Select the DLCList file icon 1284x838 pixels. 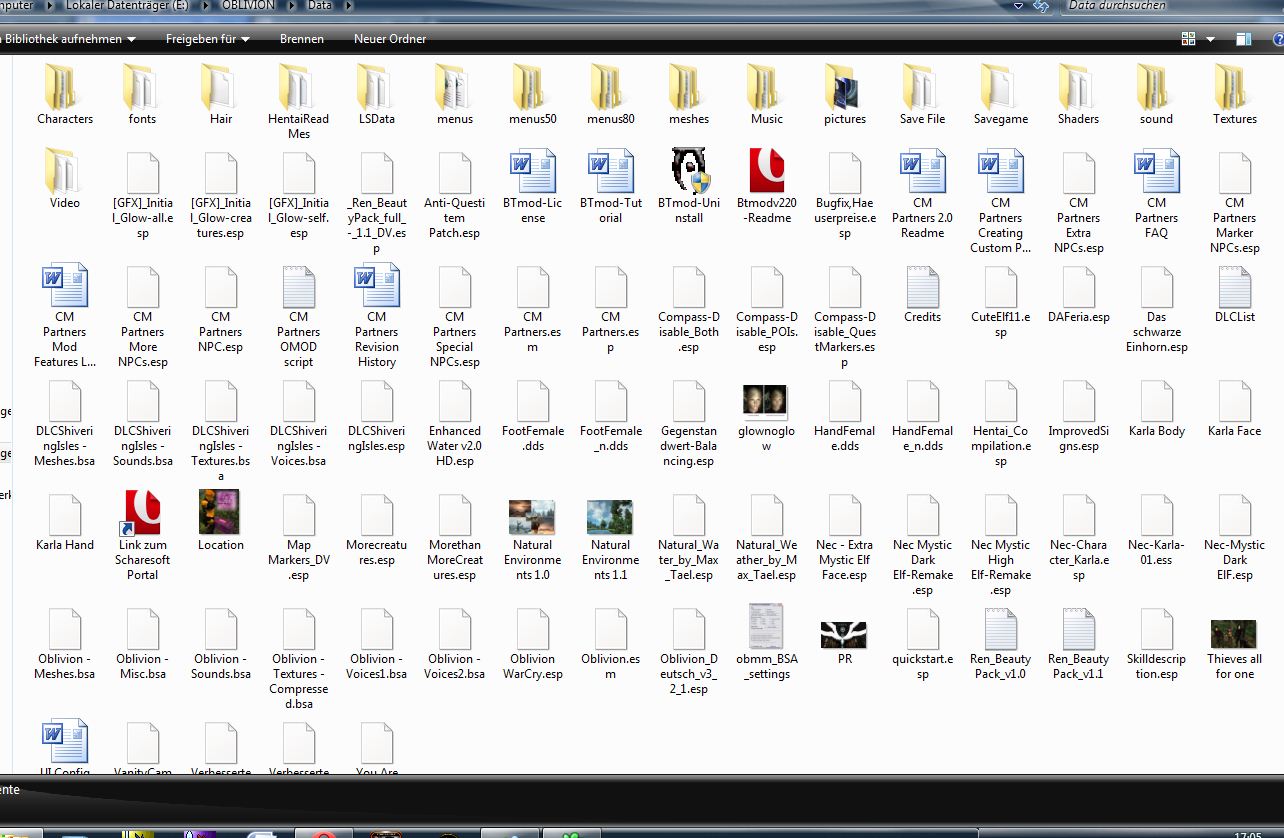coord(1234,287)
